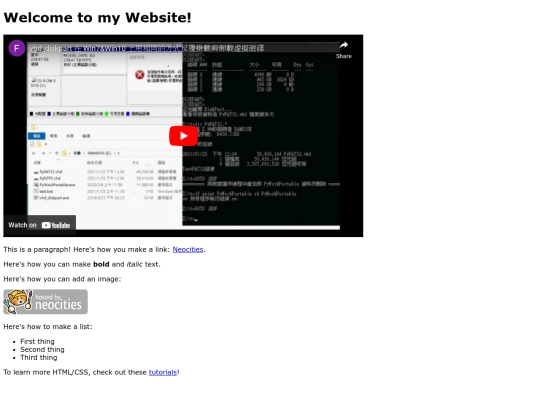Click the italic word in the paragraph
This screenshot has height=405, width=540.
tap(134, 264)
